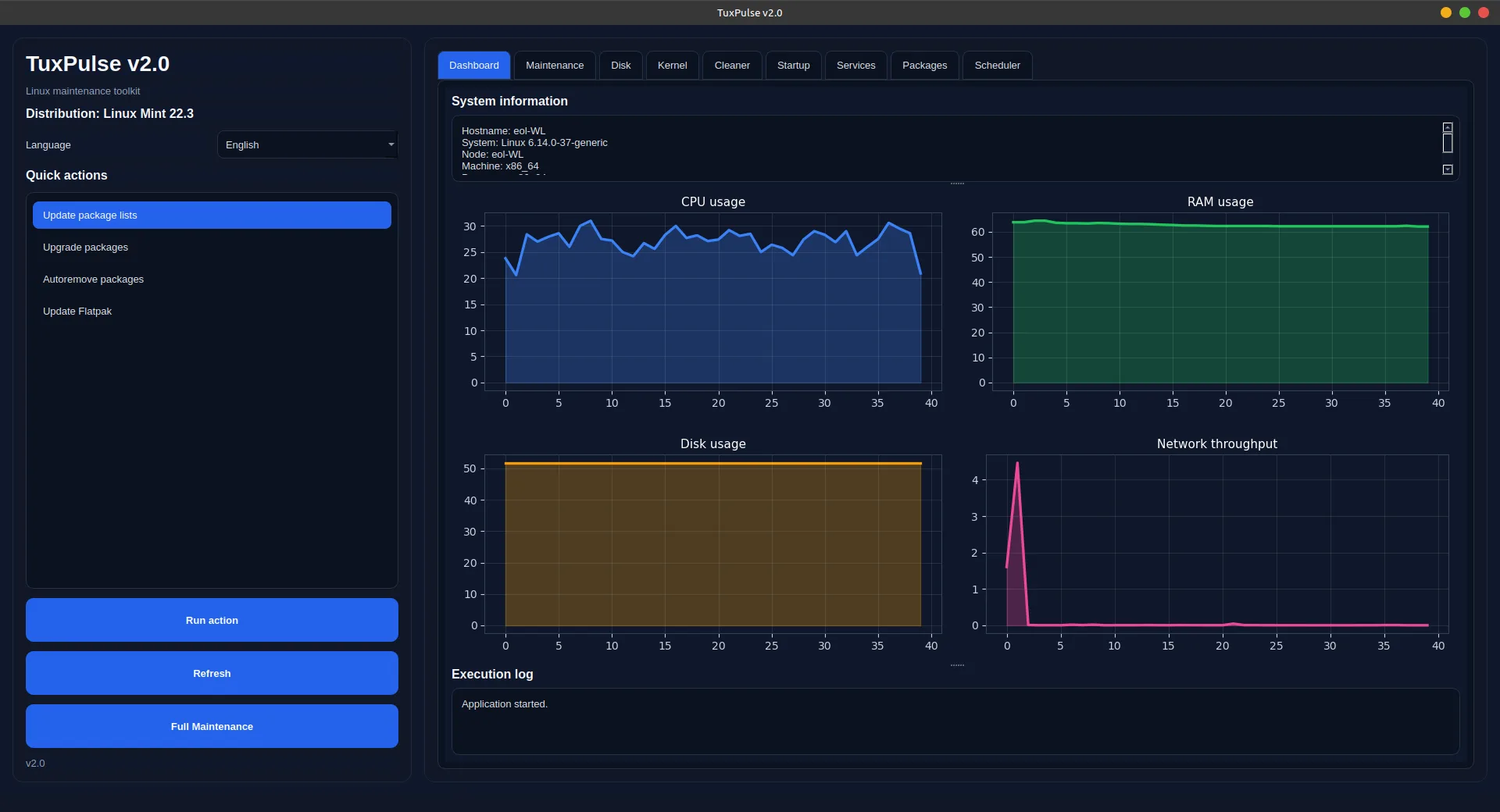This screenshot has height=812, width=1500.
Task: Switch to the Maintenance tab
Action: click(x=554, y=66)
